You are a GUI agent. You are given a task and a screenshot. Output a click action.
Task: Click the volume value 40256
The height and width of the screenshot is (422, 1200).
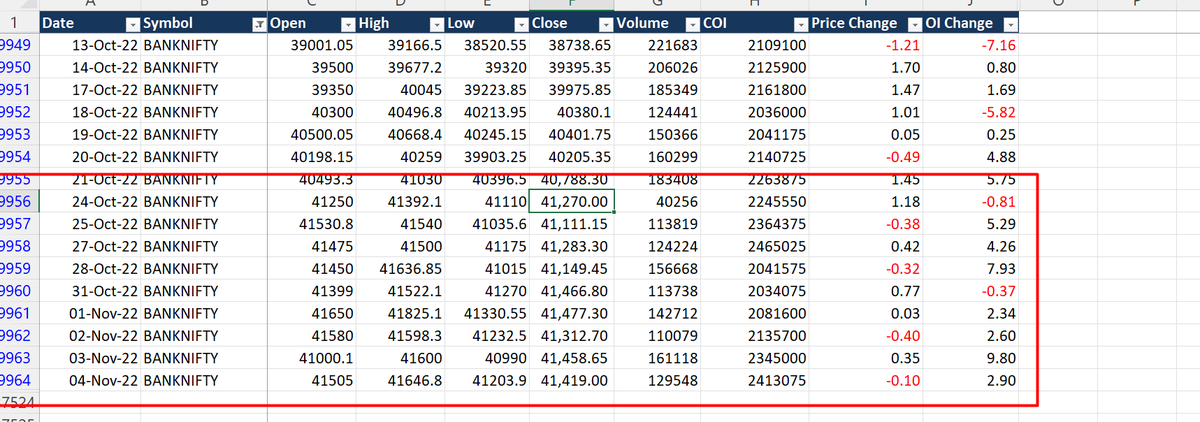(677, 202)
